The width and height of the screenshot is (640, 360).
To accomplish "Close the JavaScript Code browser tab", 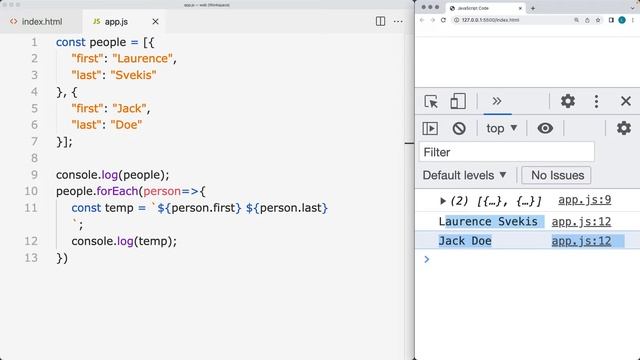I will click(520, 8).
